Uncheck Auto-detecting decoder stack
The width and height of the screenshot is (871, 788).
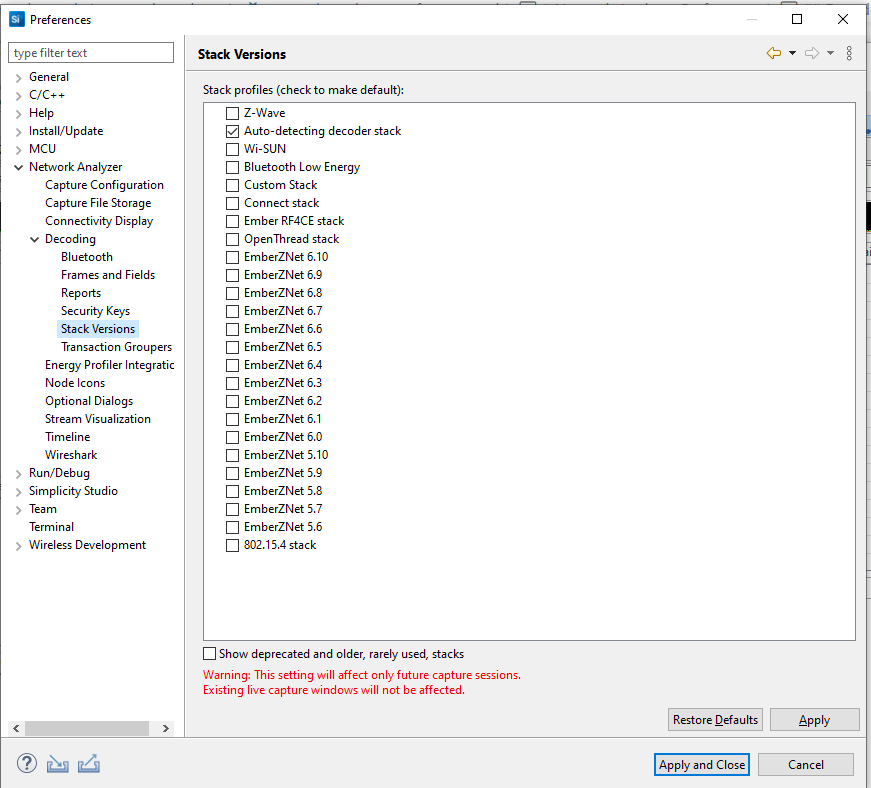[232, 132]
